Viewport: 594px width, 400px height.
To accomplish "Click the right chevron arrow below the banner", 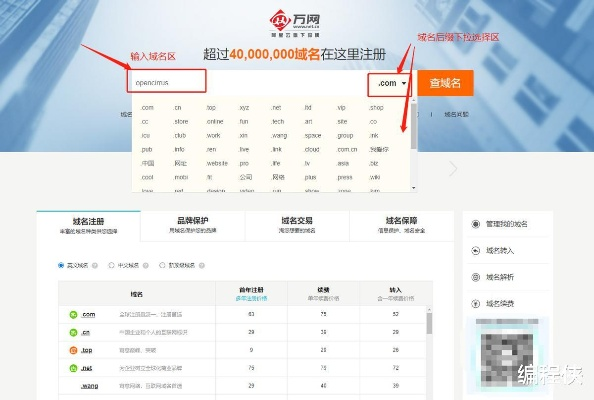I will 453,169.
